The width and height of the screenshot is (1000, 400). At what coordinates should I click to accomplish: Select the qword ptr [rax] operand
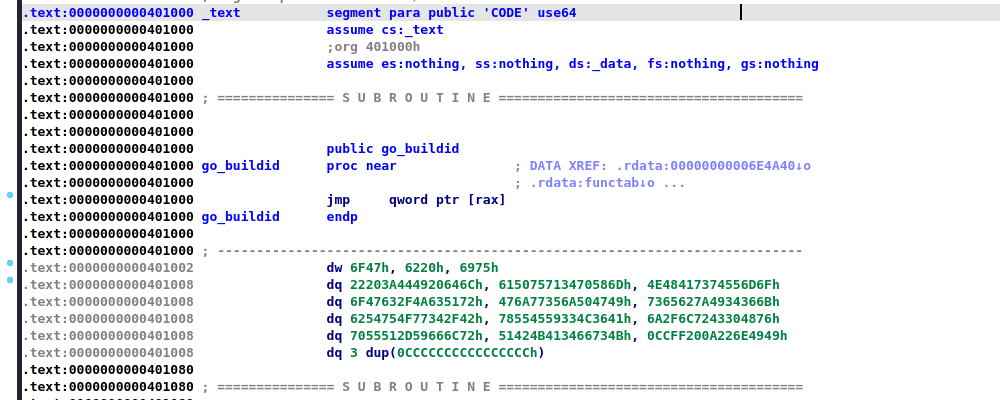447,200
